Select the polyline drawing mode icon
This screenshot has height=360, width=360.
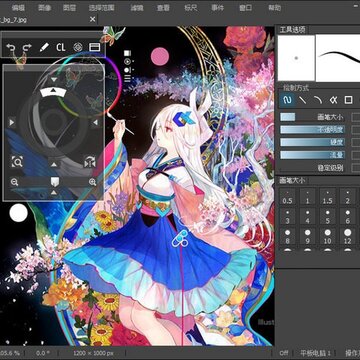pos(333,100)
